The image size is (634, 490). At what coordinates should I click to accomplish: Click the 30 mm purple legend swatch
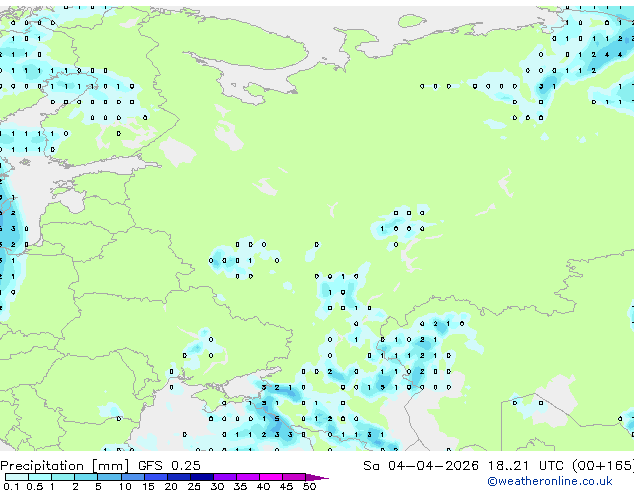tap(225, 477)
